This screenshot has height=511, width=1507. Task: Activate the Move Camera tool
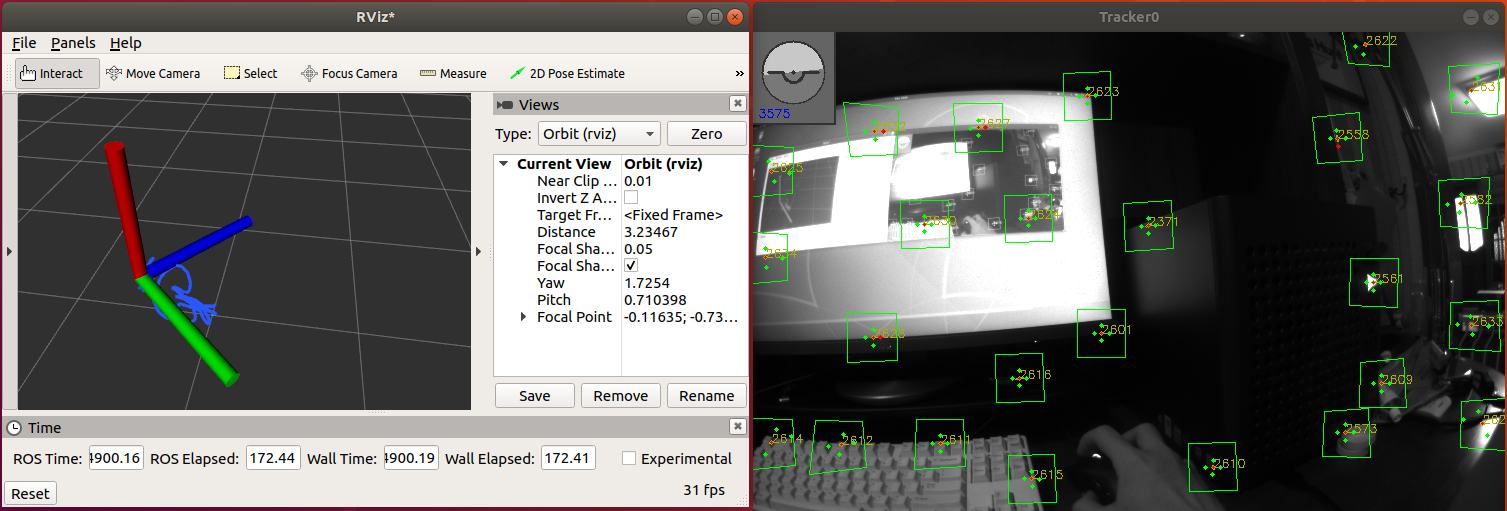tap(153, 73)
